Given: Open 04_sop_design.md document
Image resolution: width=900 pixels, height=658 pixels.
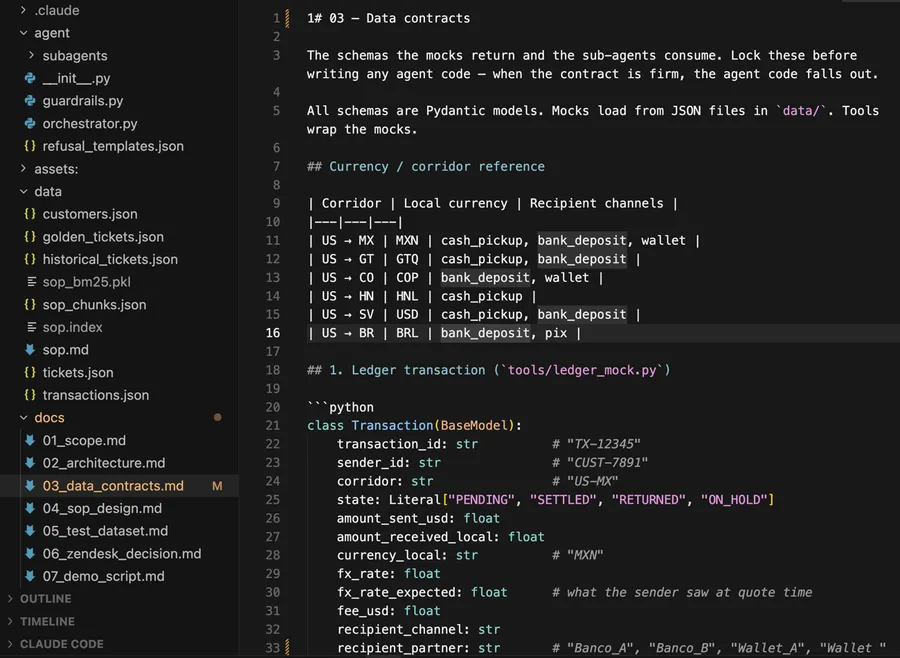Looking at the screenshot, I should click(x=102, y=508).
